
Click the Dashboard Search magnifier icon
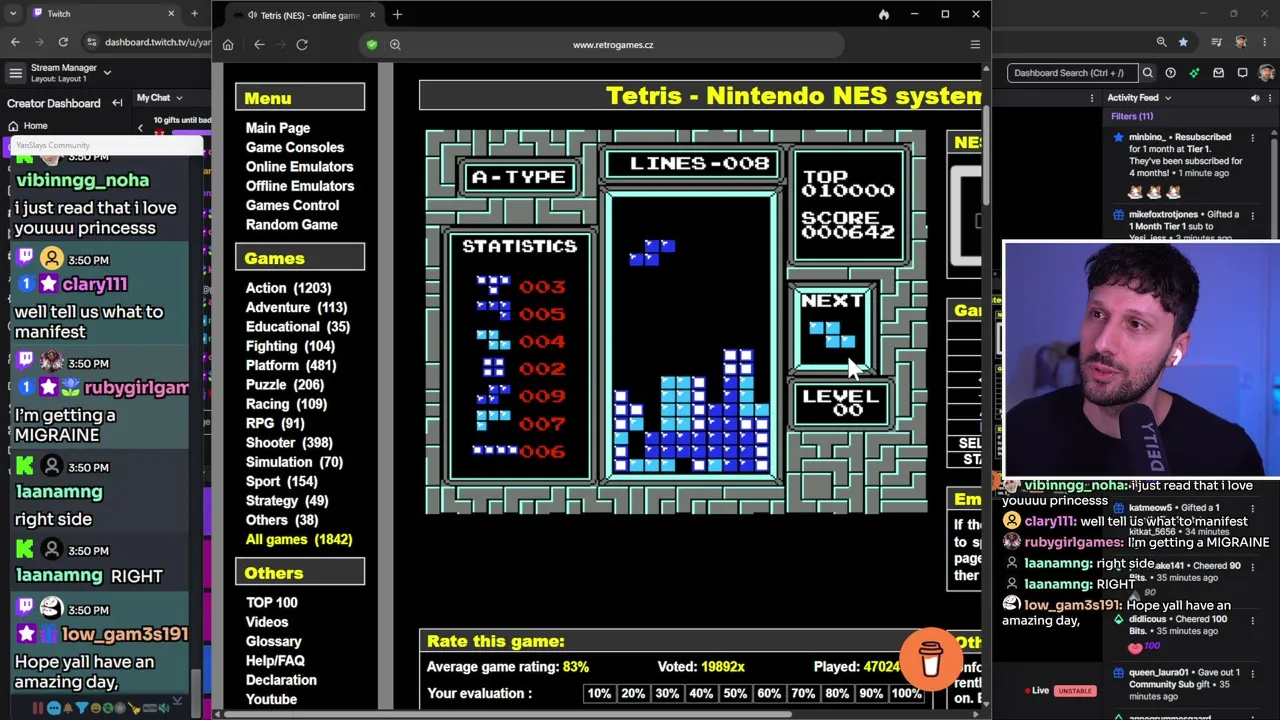pos(1148,72)
